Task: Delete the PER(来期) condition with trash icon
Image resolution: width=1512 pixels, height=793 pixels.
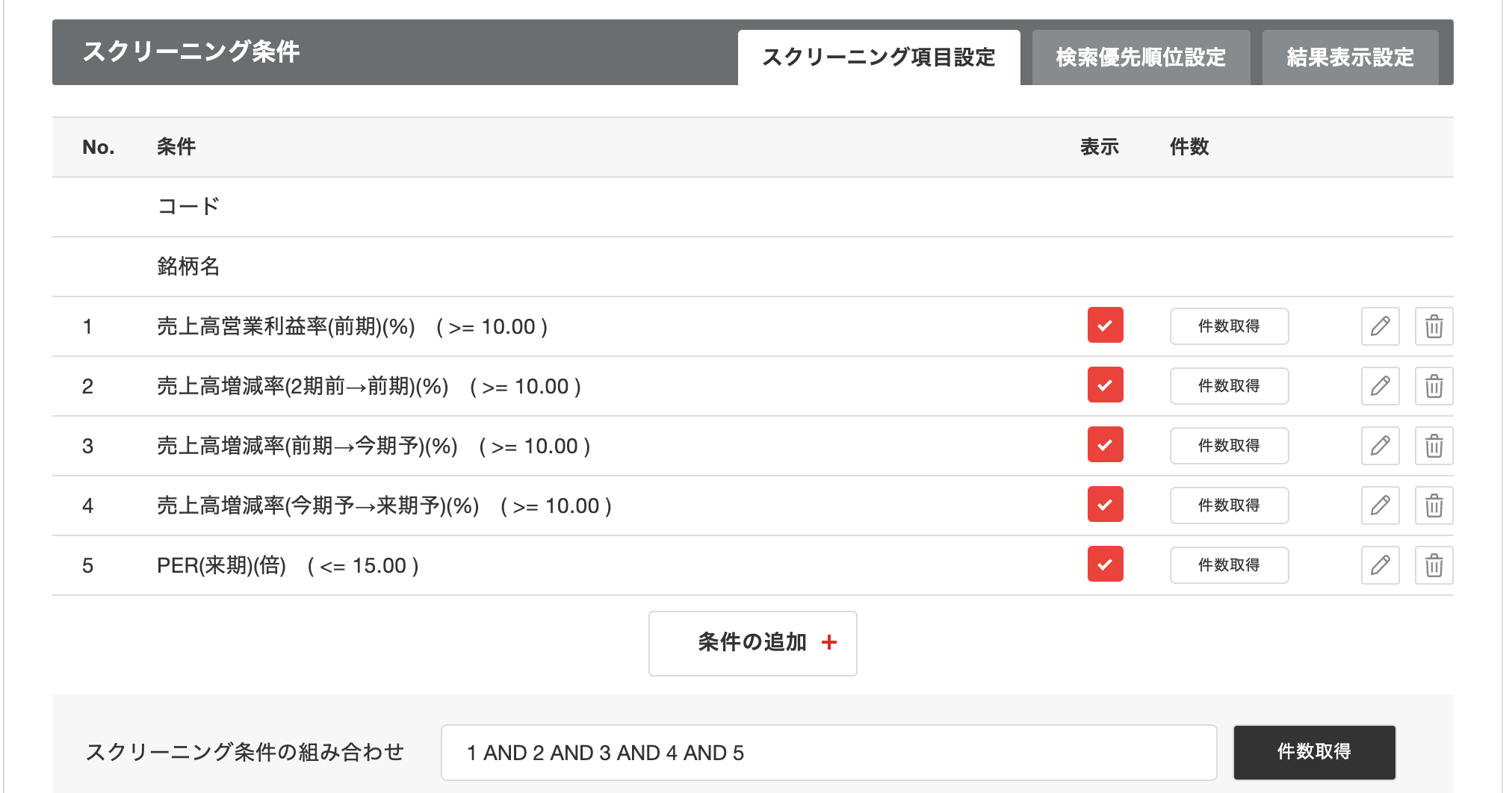Action: (1434, 565)
